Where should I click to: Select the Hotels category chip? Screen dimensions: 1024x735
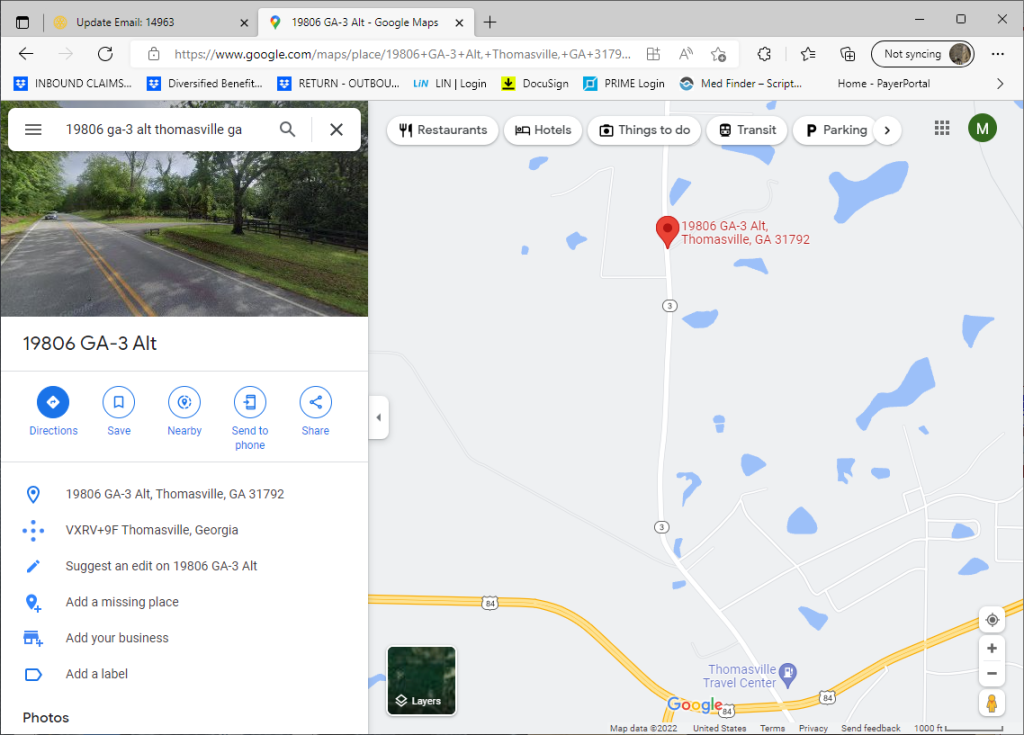pyautogui.click(x=543, y=130)
